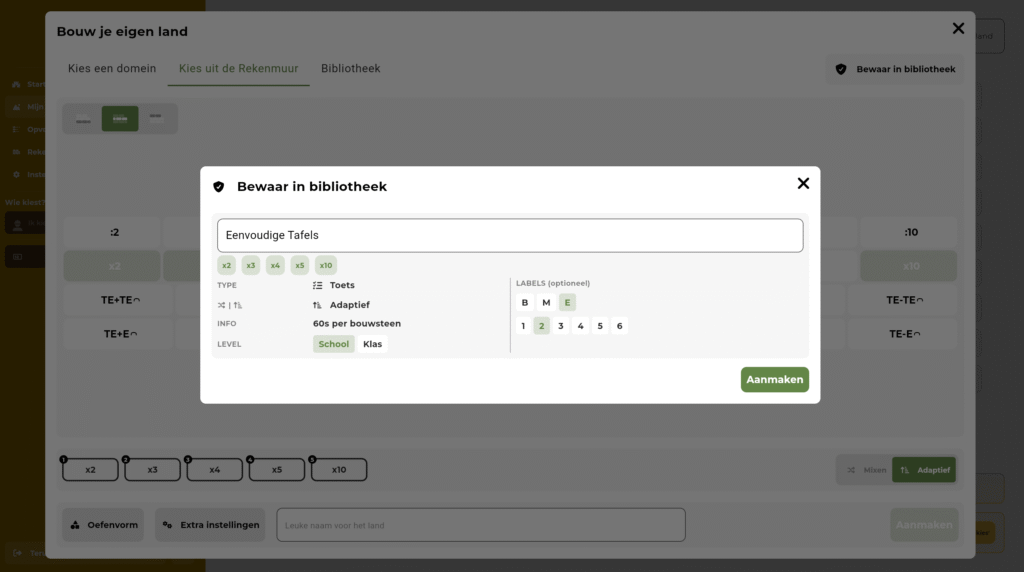Image resolution: width=1024 pixels, height=572 pixels.
Task: Click the library name input field
Action: pos(510,235)
